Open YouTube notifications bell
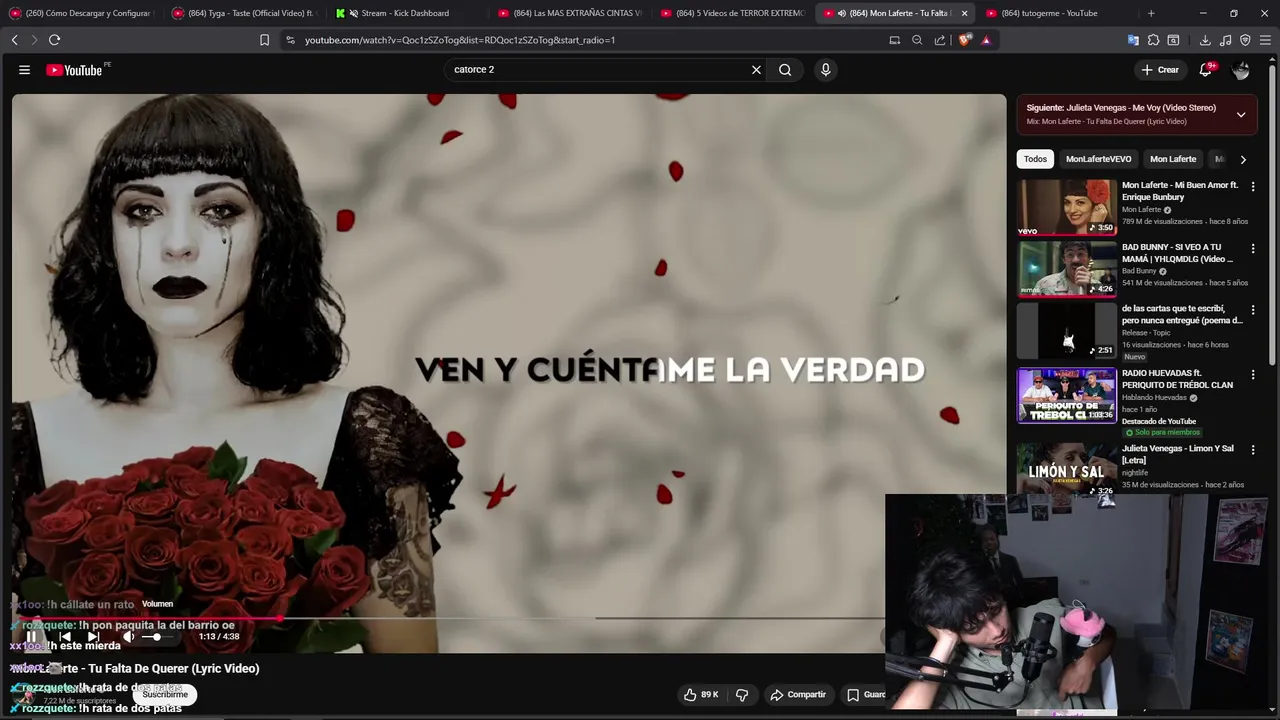Viewport: 1280px width, 720px height. (x=1206, y=70)
